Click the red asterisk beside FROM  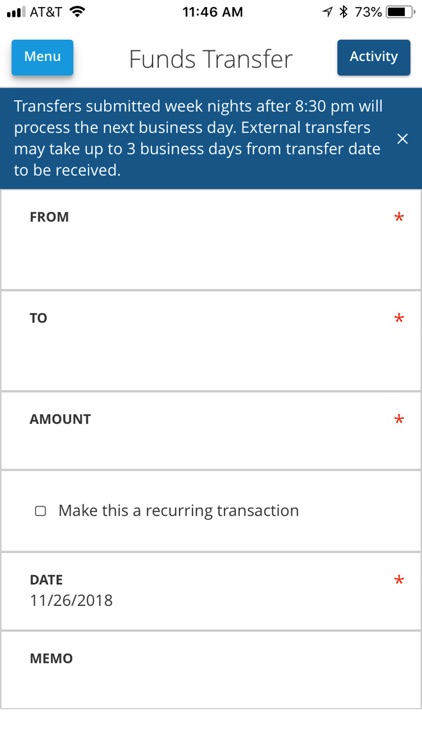tap(399, 218)
